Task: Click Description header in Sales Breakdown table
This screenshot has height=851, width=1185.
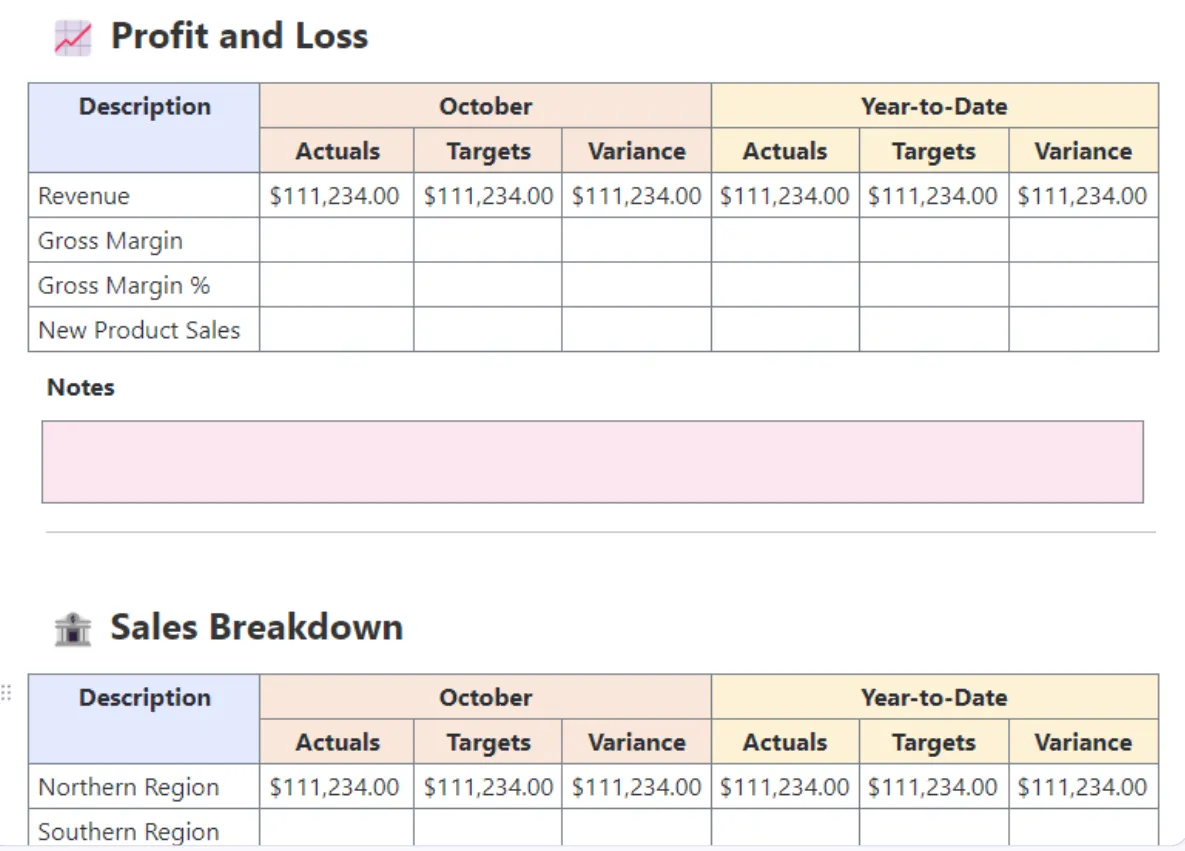Action: coord(144,698)
